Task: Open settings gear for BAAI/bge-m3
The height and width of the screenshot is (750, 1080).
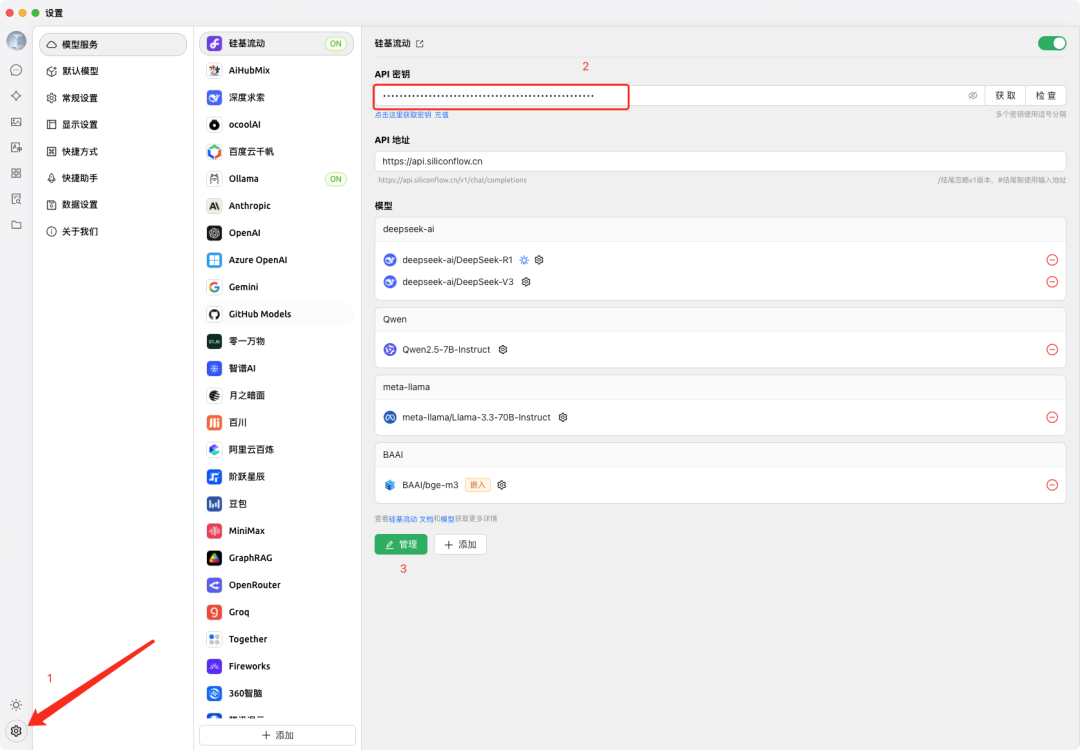Action: pyautogui.click(x=501, y=485)
